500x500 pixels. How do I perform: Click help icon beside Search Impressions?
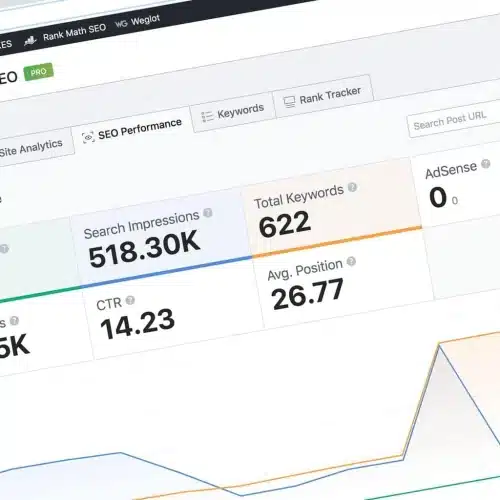tap(208, 212)
